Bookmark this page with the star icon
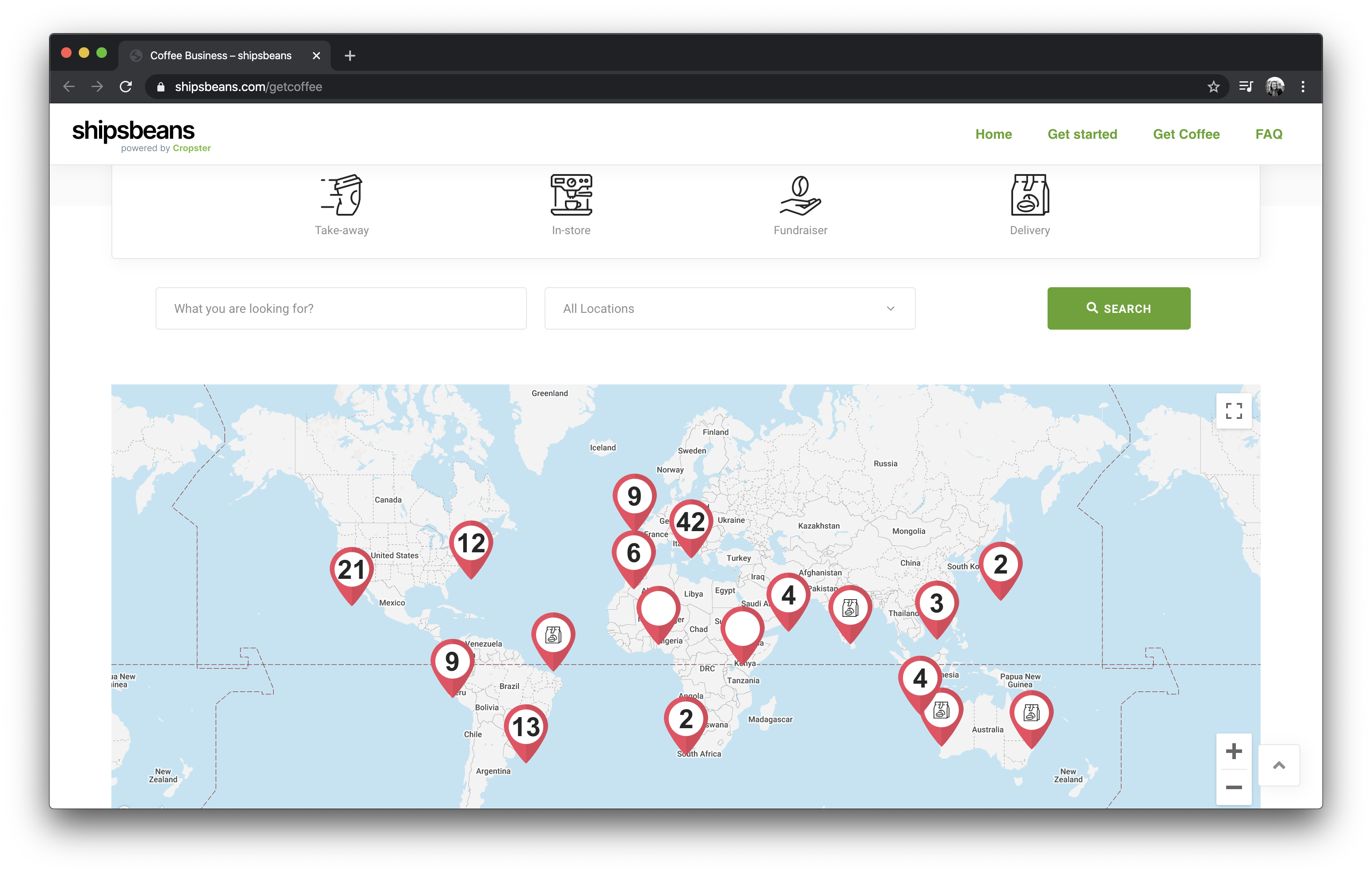 1213,87
